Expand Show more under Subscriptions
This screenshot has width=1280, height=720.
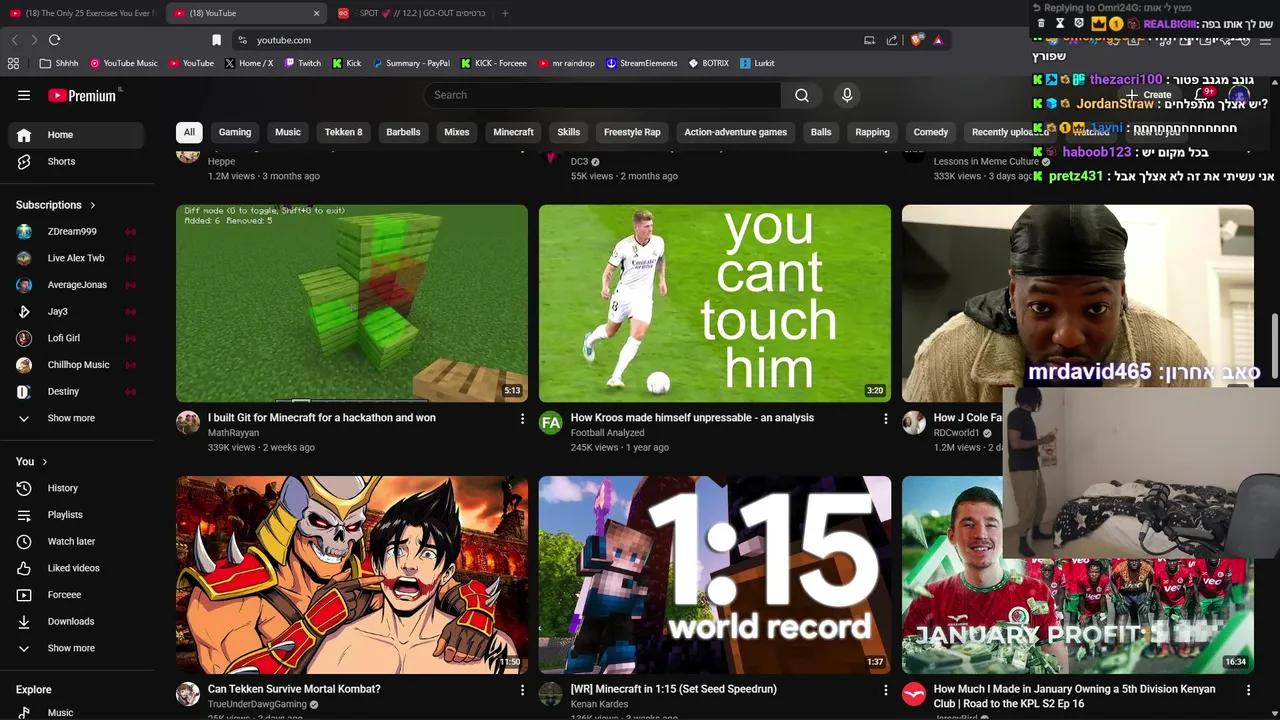[x=77, y=418]
